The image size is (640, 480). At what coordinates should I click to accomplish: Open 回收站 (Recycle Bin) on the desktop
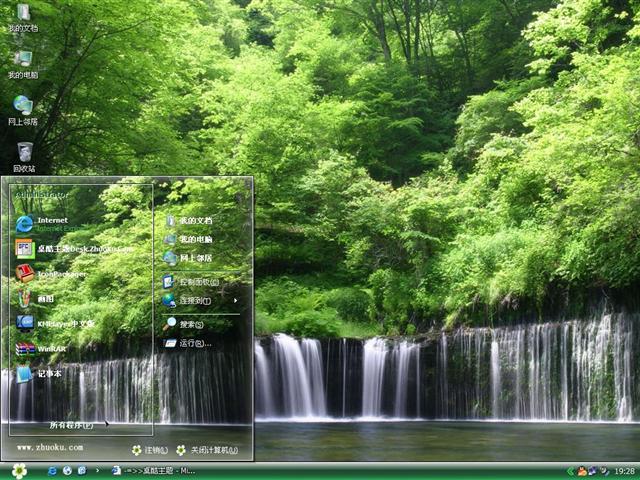tap(24, 156)
